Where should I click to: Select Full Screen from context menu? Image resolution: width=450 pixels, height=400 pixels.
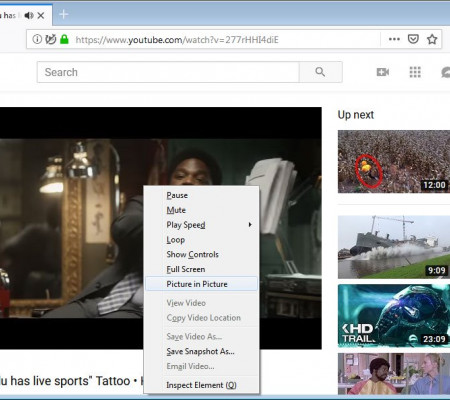tap(202, 269)
